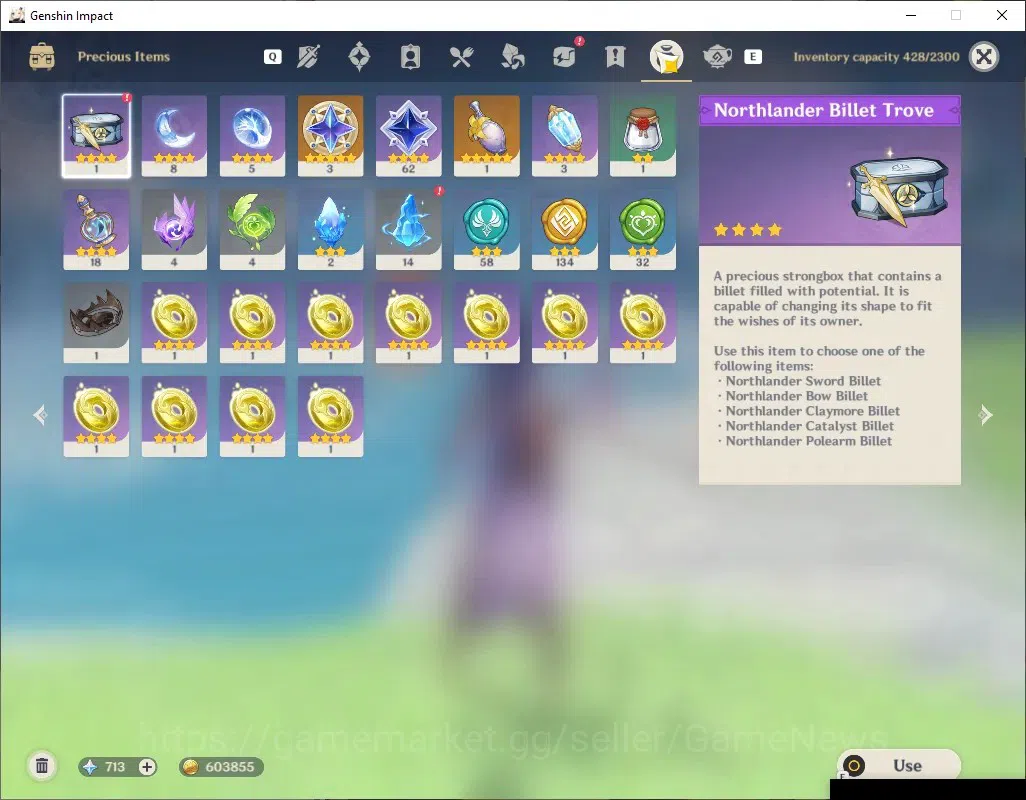
Task: Close the inventory with the X icon
Action: pos(983,57)
